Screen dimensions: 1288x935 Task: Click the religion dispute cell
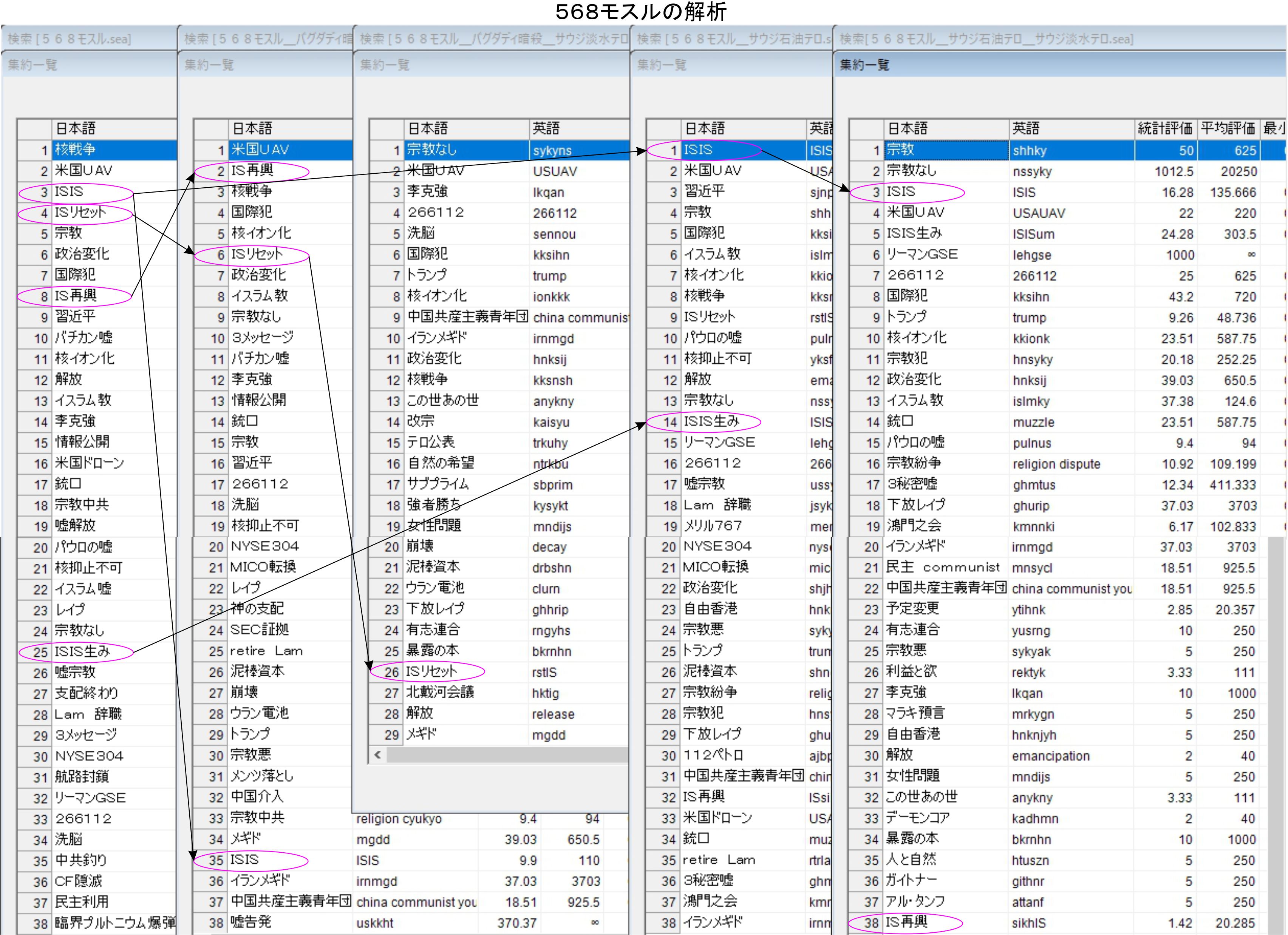(x=1056, y=464)
